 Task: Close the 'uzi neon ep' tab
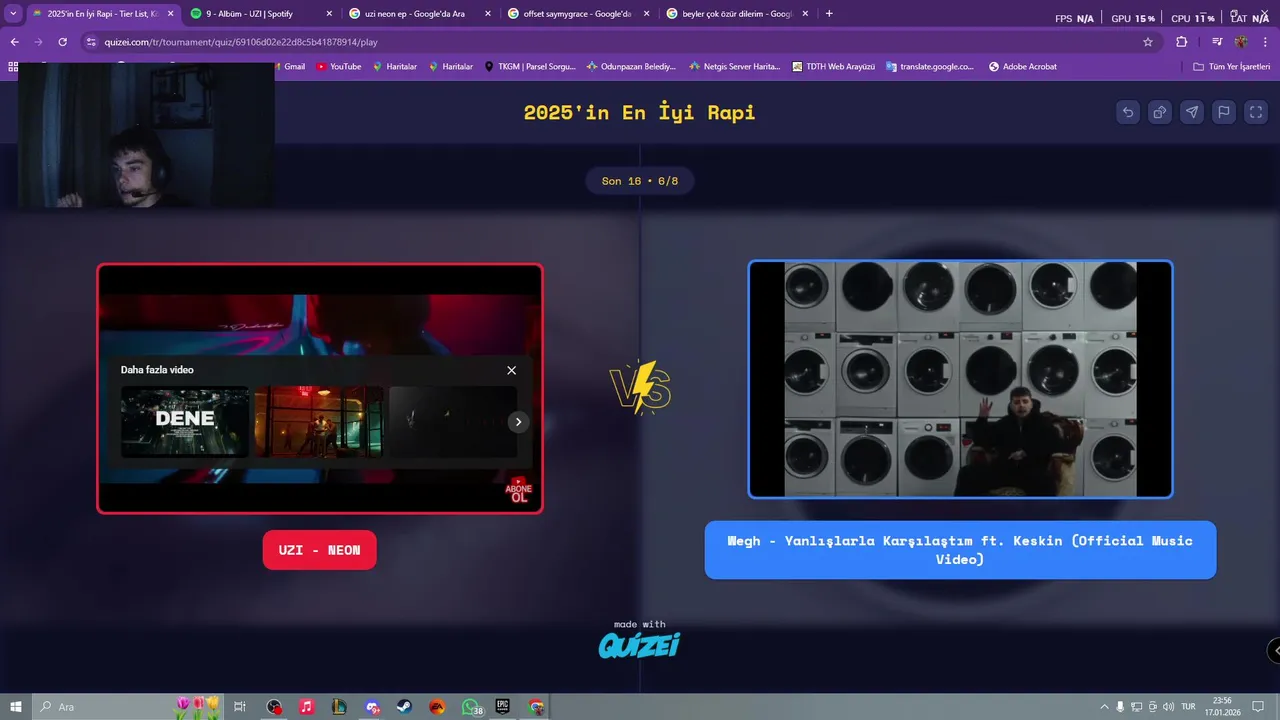tap(487, 14)
